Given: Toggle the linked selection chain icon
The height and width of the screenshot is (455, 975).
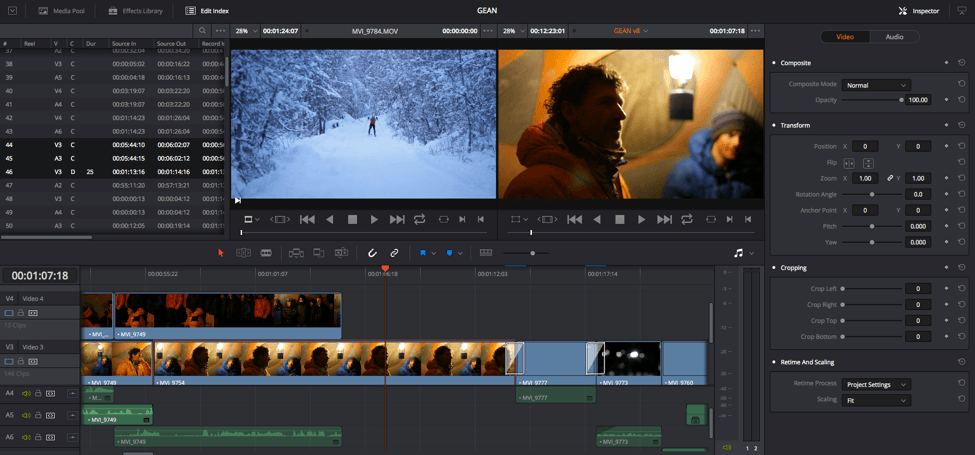Looking at the screenshot, I should [x=394, y=253].
